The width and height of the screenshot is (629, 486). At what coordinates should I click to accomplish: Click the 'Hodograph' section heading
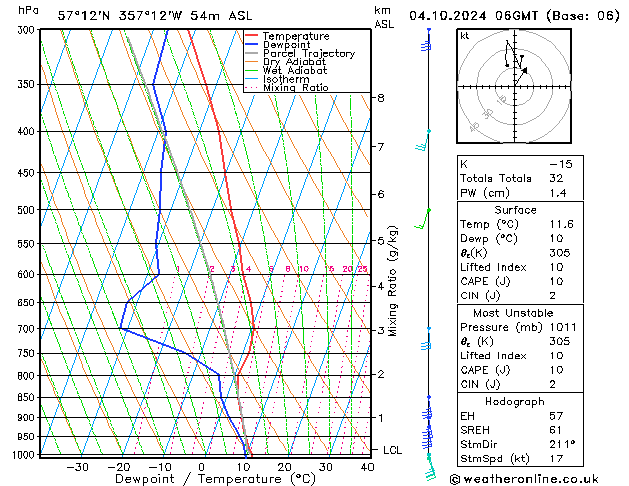point(515,402)
